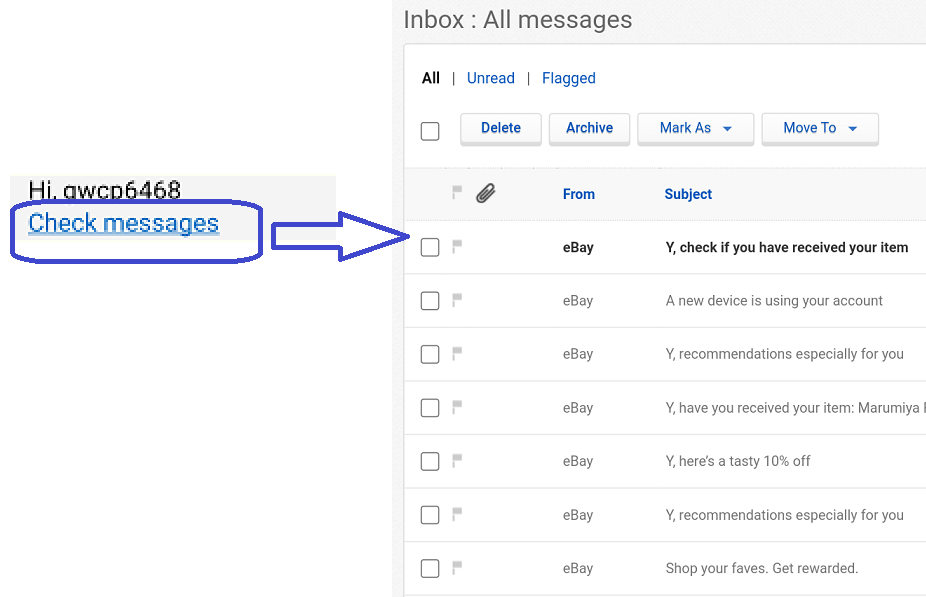Open 'A new device is using your account'

point(774,301)
